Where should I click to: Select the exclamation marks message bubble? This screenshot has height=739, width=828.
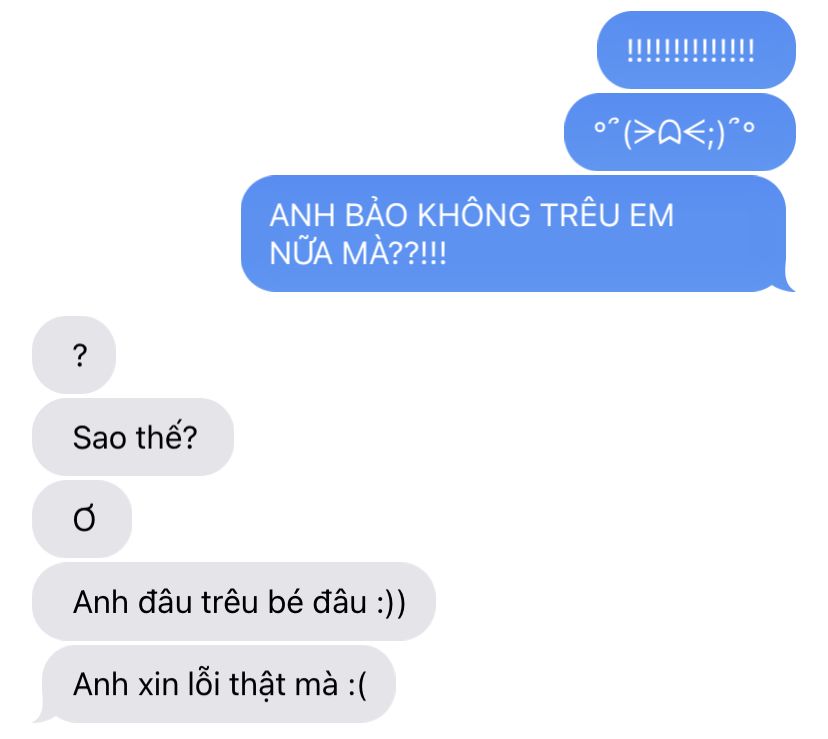click(x=696, y=50)
